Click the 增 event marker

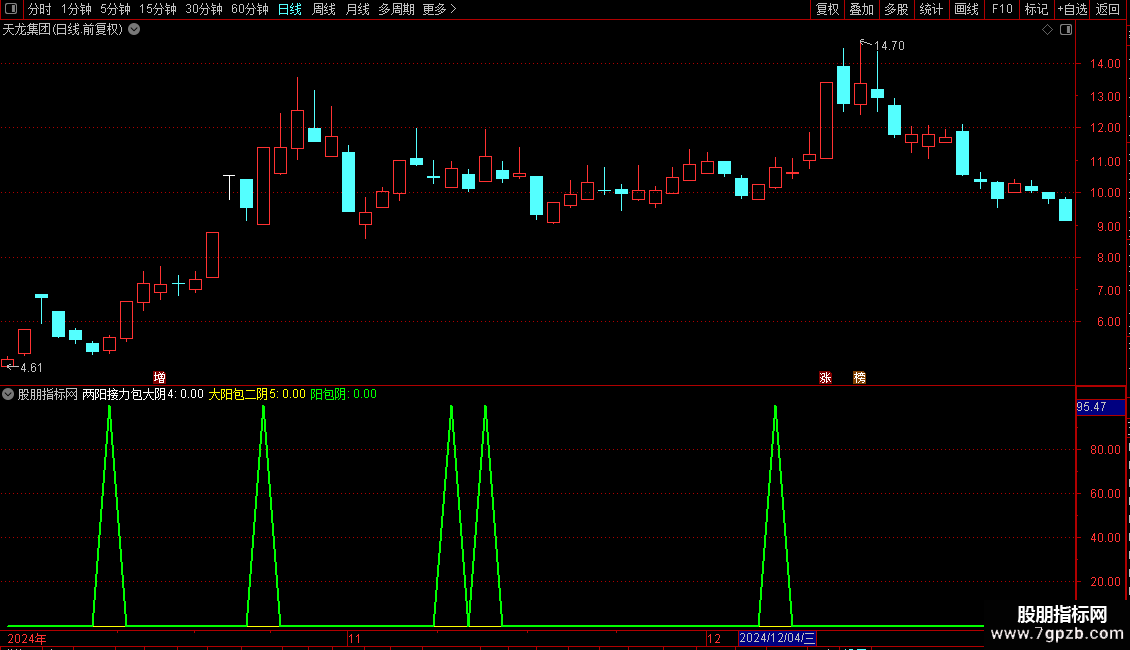tap(159, 378)
